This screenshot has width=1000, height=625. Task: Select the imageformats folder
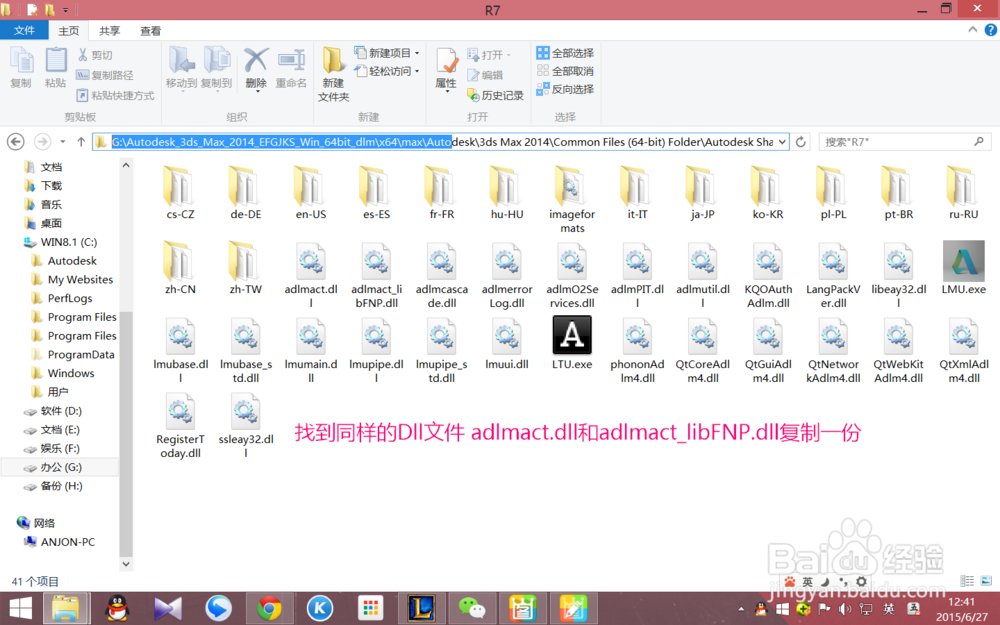coord(572,199)
